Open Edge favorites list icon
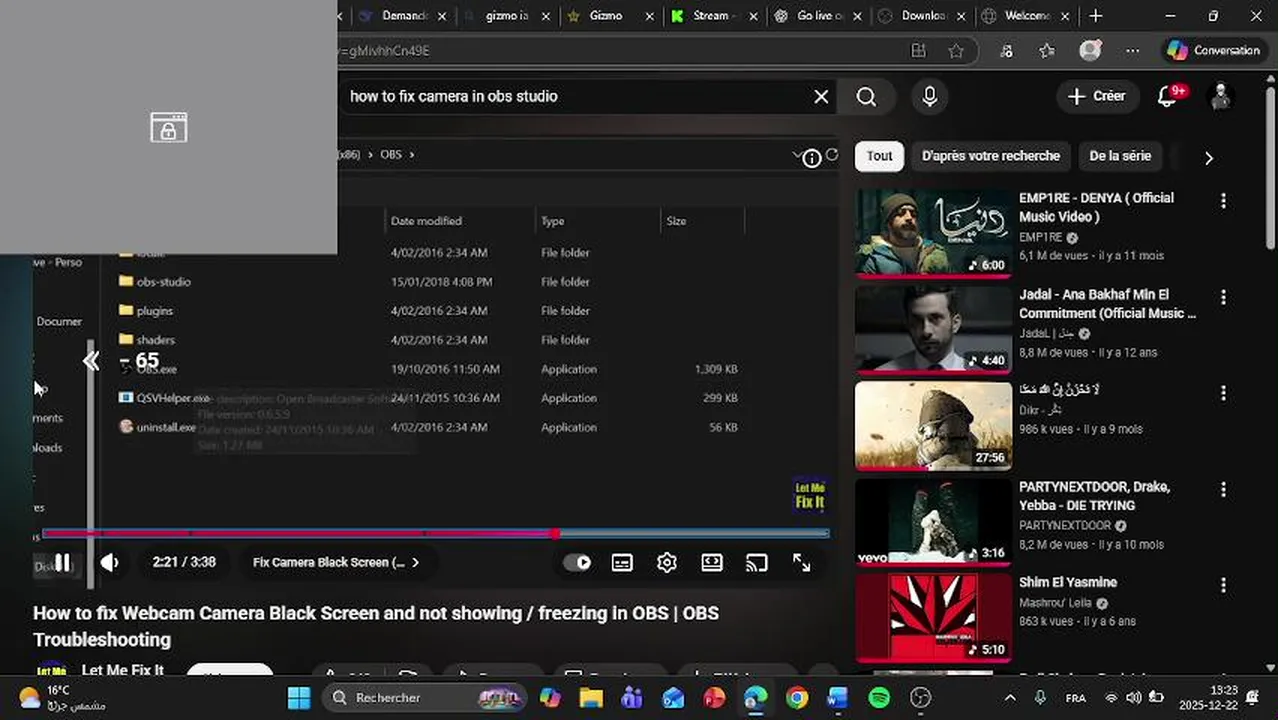 pyautogui.click(x=1047, y=51)
